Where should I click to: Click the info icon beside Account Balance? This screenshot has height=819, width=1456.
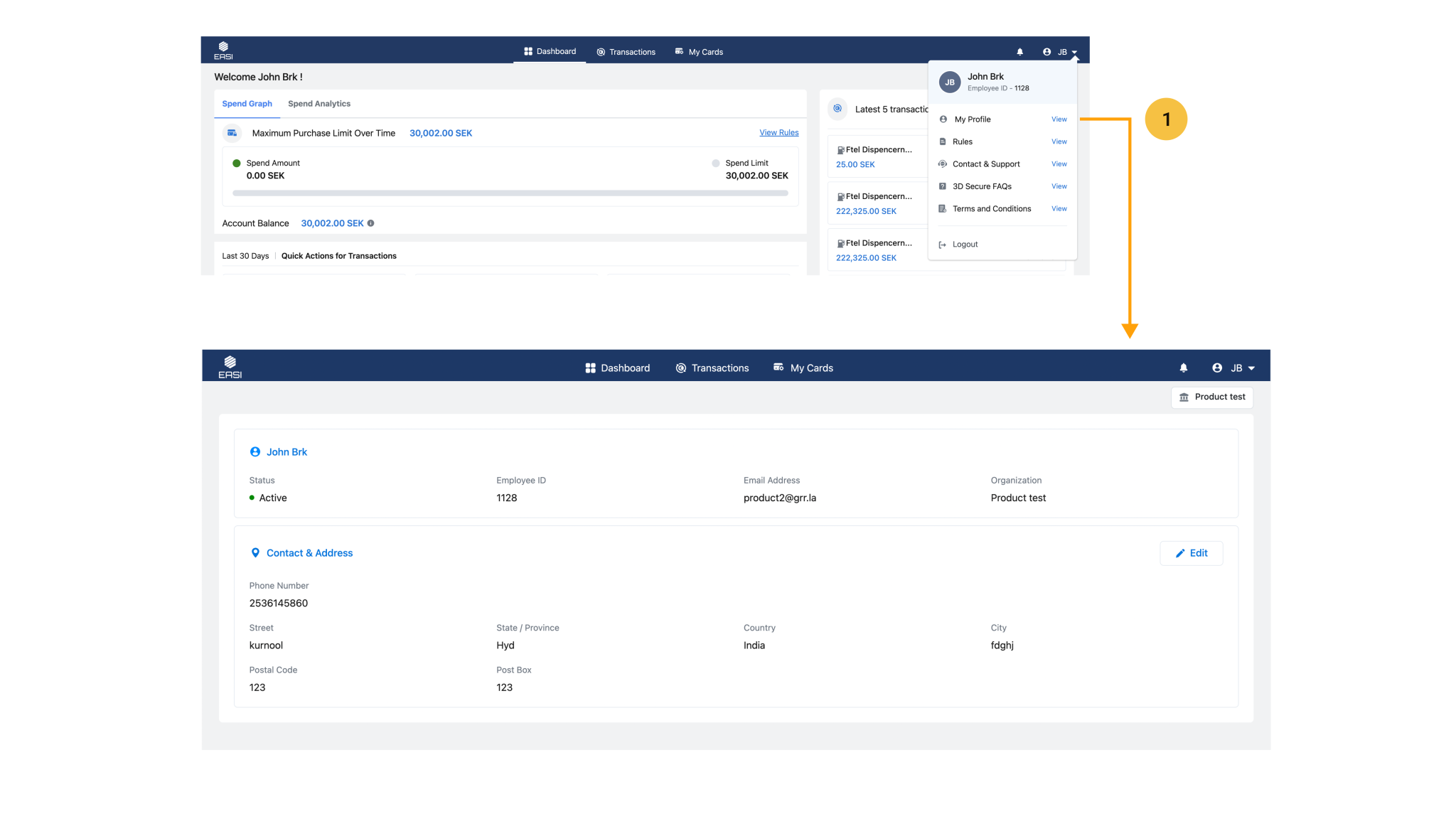[370, 223]
